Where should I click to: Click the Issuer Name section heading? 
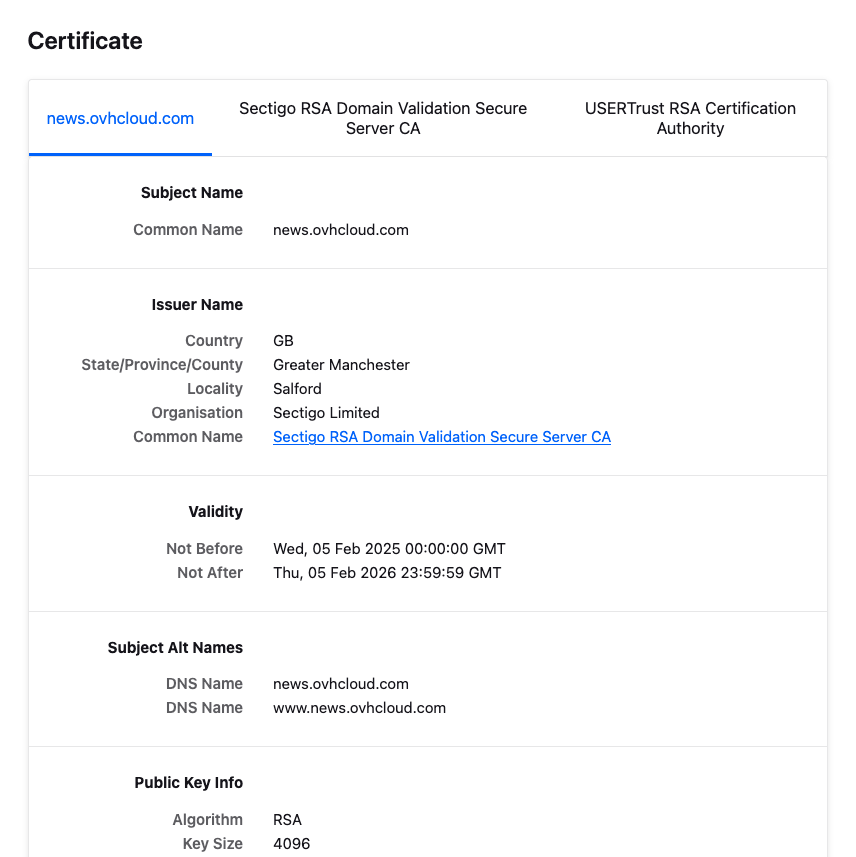tap(197, 304)
